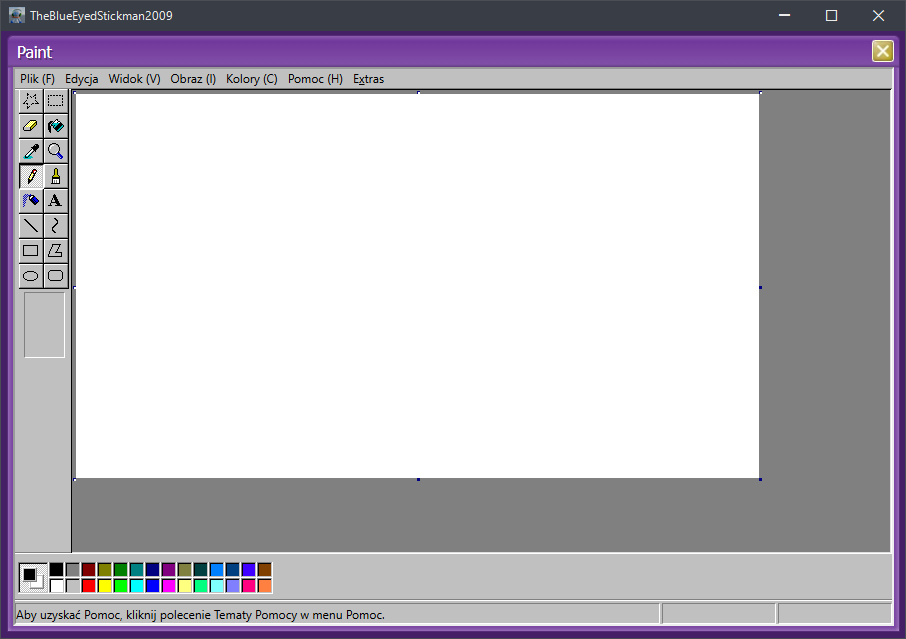Select the Pick Color eyedropper tool
The height and width of the screenshot is (639, 906).
[31, 151]
